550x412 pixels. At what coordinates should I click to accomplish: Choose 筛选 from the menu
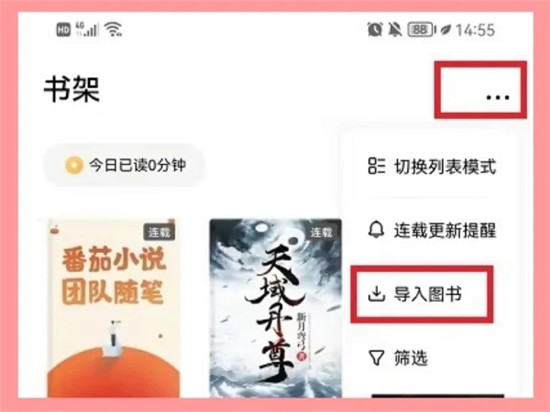tap(398, 358)
